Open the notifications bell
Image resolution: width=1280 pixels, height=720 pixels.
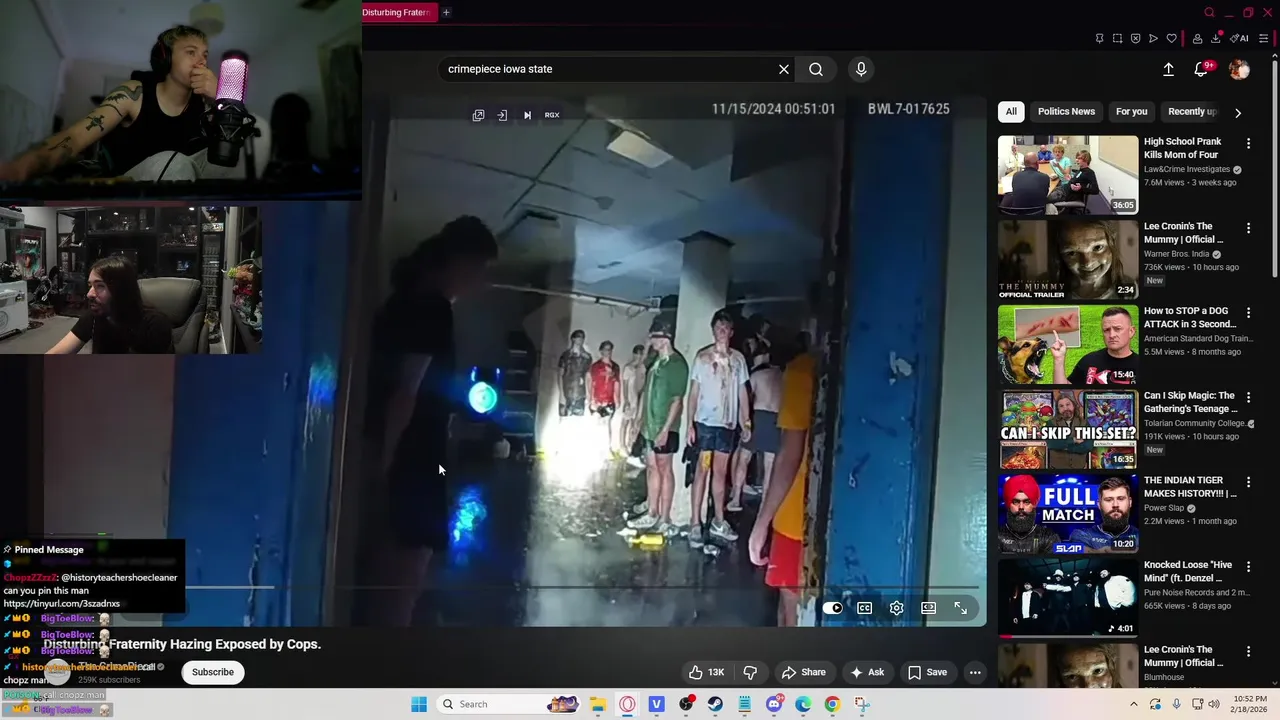point(1201,69)
